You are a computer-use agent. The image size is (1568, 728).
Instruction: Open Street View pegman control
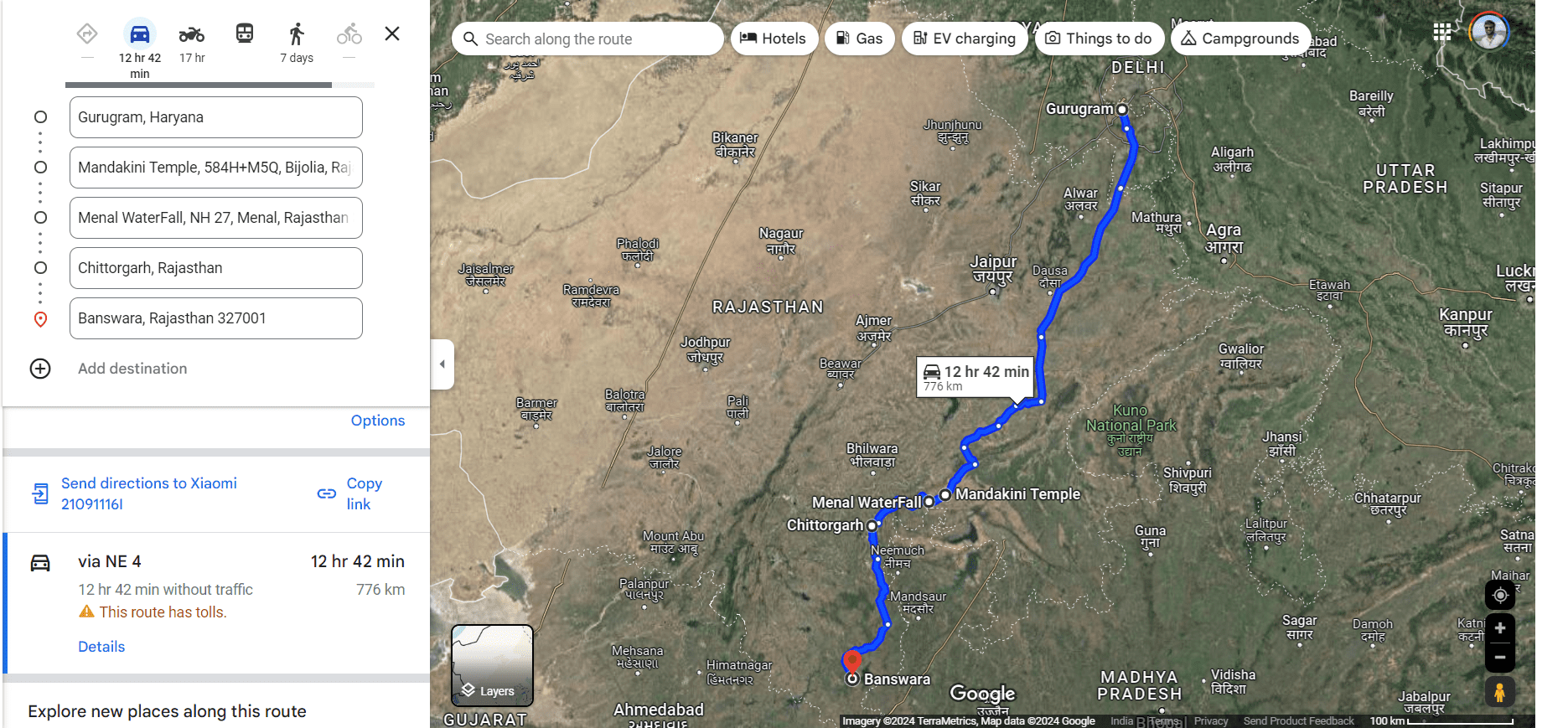click(x=1500, y=692)
